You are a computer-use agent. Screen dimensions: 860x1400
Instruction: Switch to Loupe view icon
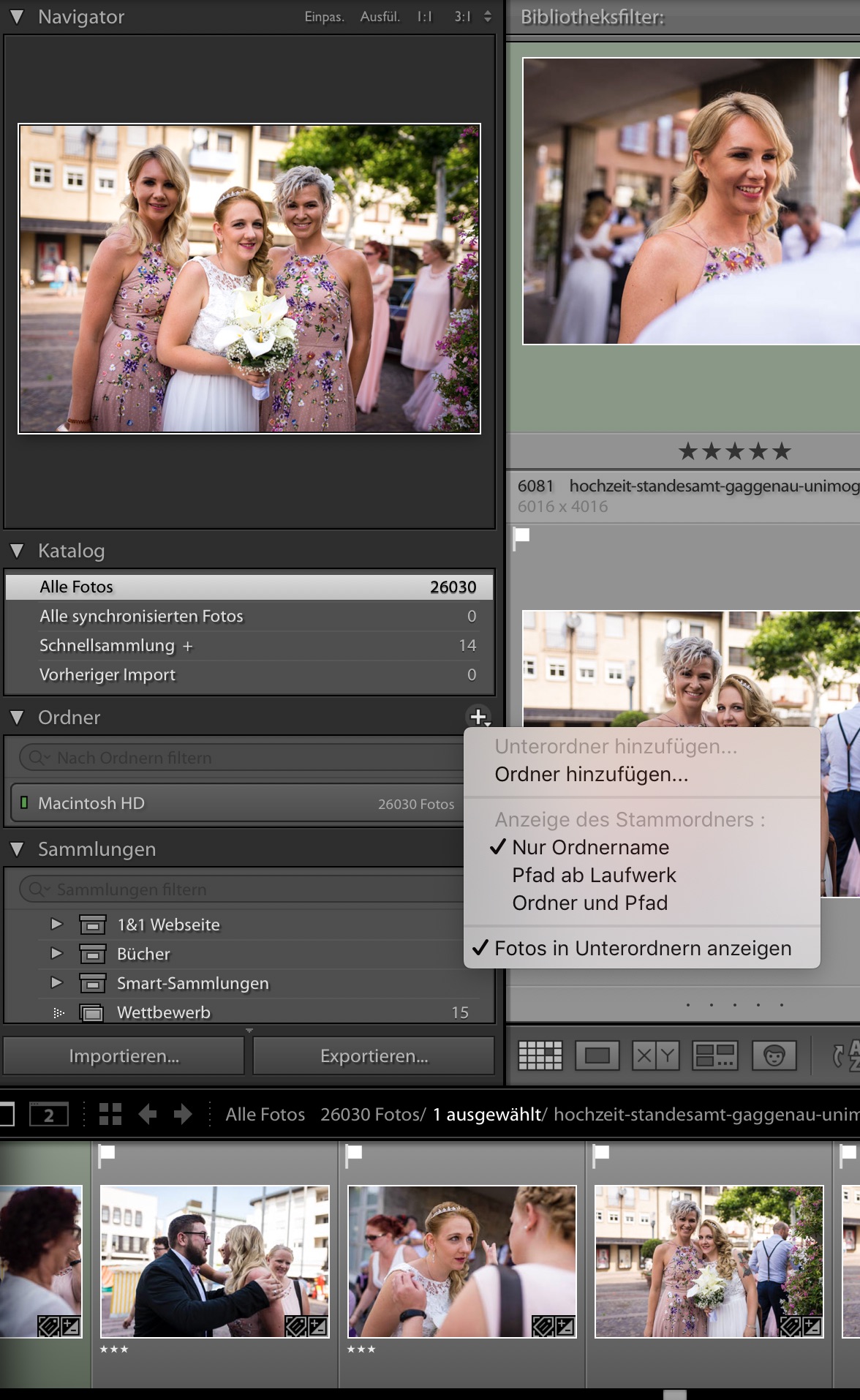pos(597,1055)
